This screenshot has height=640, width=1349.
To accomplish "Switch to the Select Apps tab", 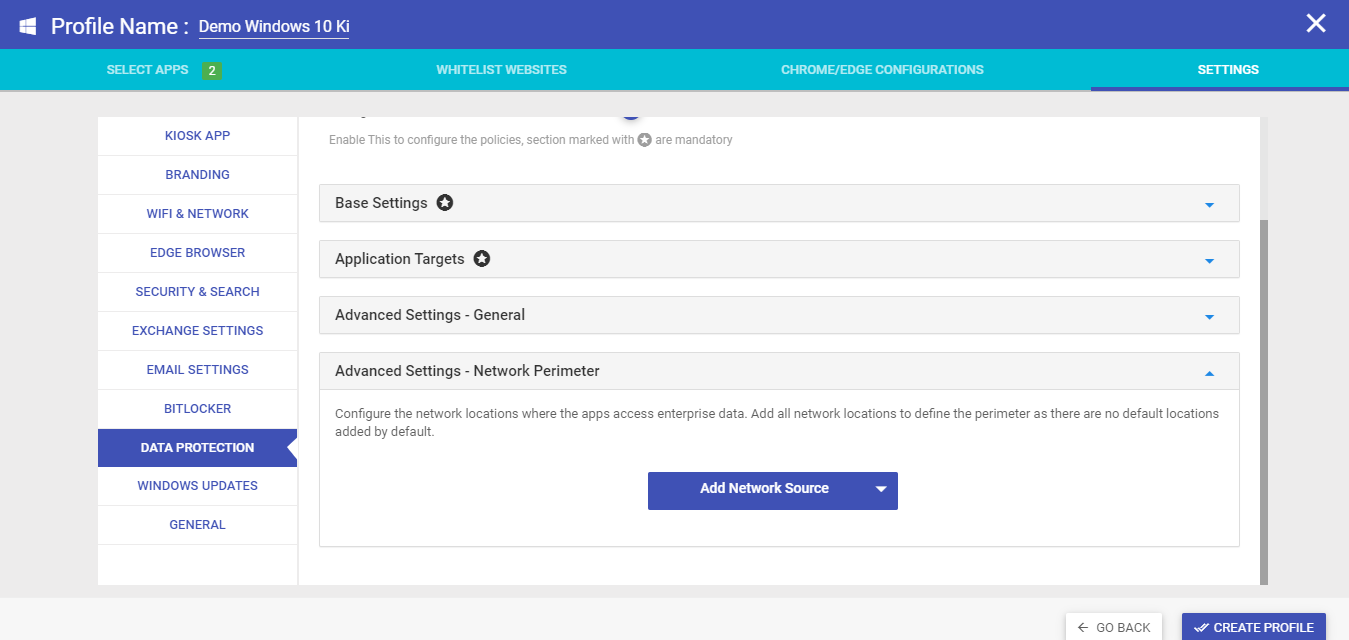I will 163,70.
